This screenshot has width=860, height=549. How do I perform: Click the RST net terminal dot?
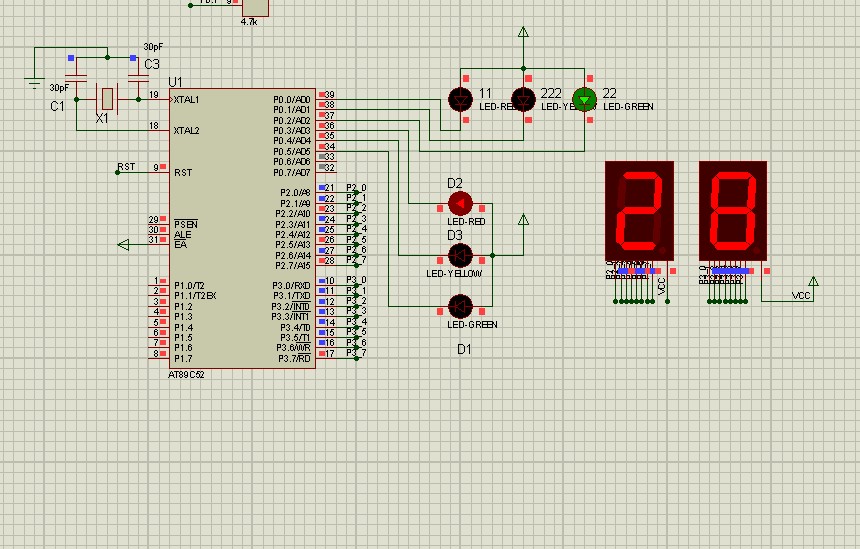pyautogui.click(x=117, y=173)
